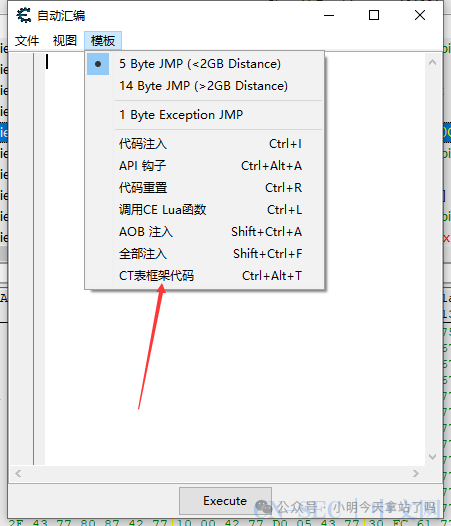Open the 视图 menu

pos(65,41)
